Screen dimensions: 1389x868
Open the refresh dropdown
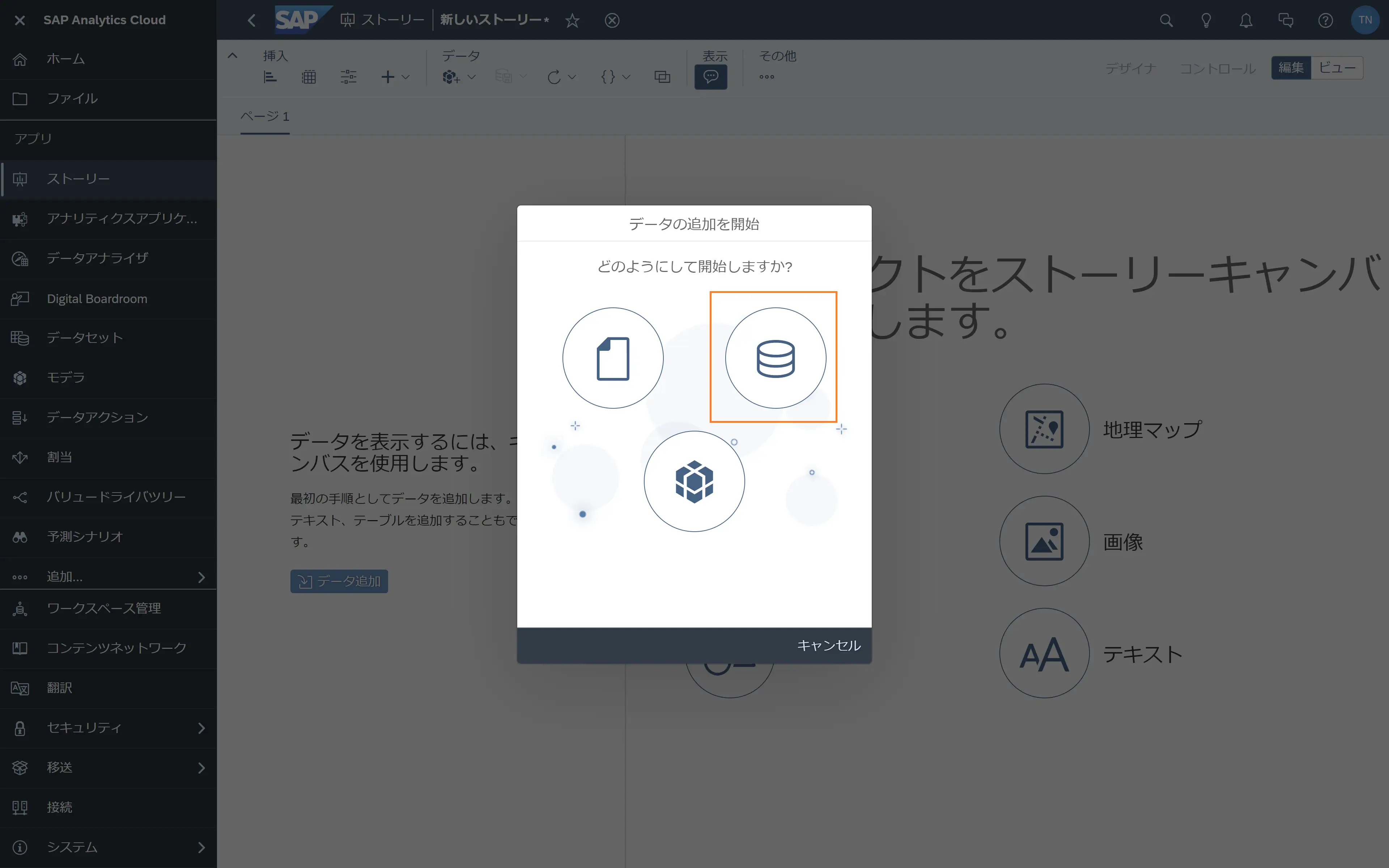pos(561,76)
